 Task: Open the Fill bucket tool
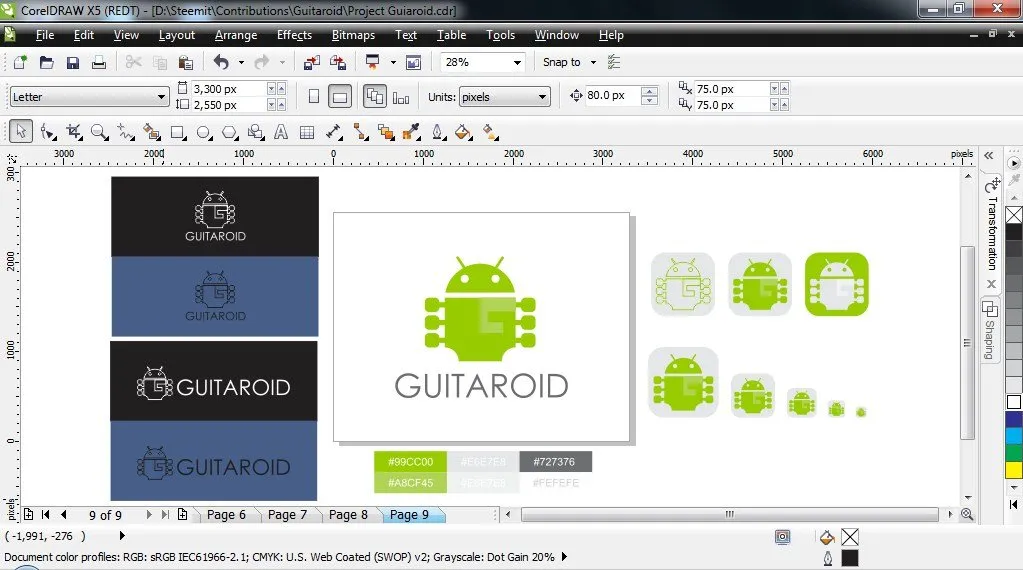463,132
